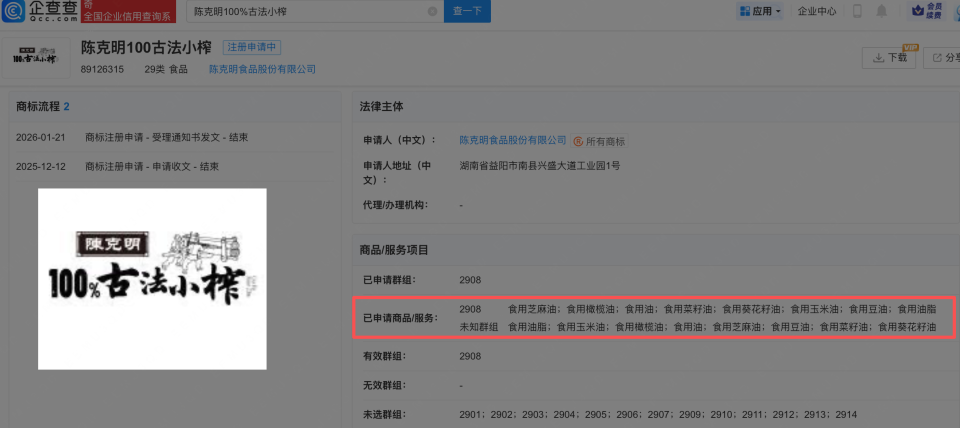Click the 有效群组 value 2908

click(x=470, y=356)
